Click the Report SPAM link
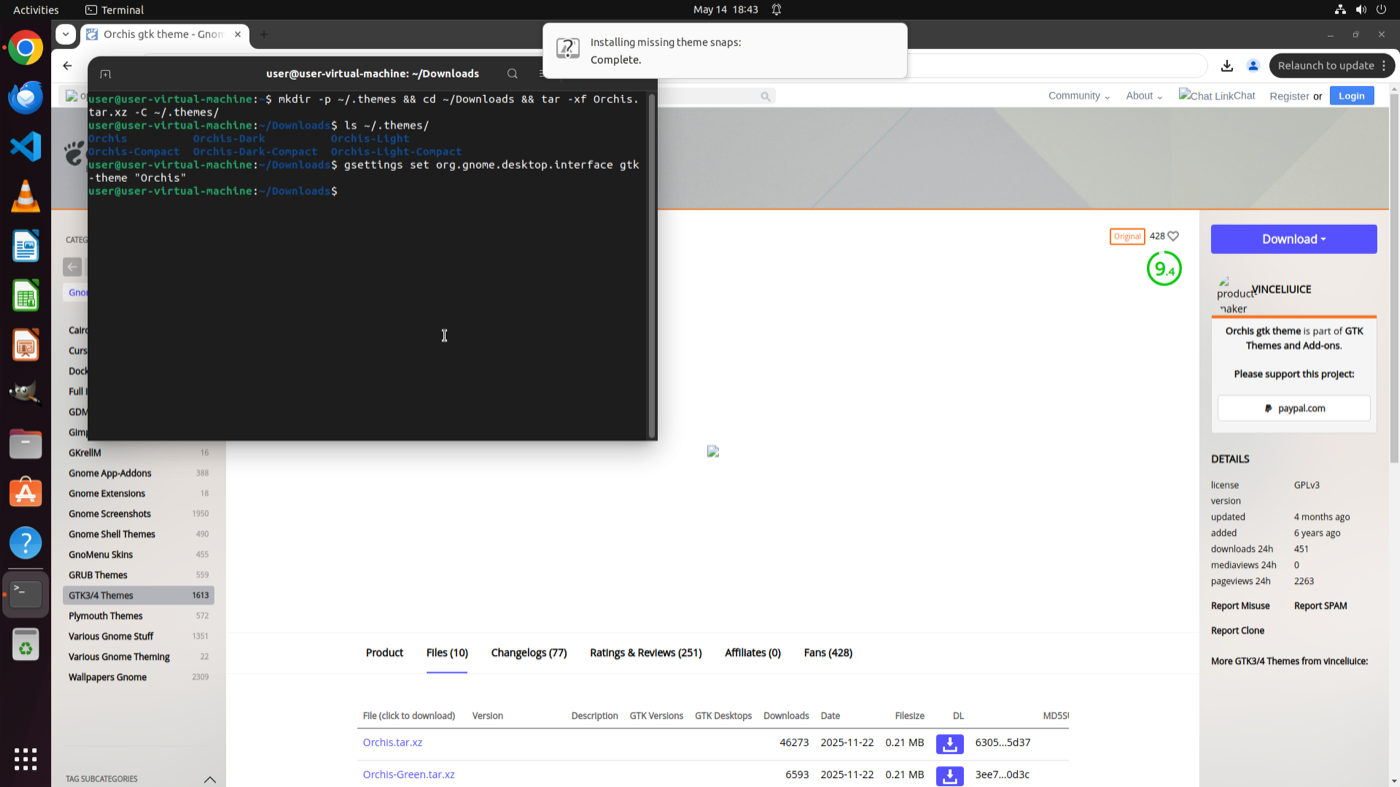 pyautogui.click(x=1320, y=606)
